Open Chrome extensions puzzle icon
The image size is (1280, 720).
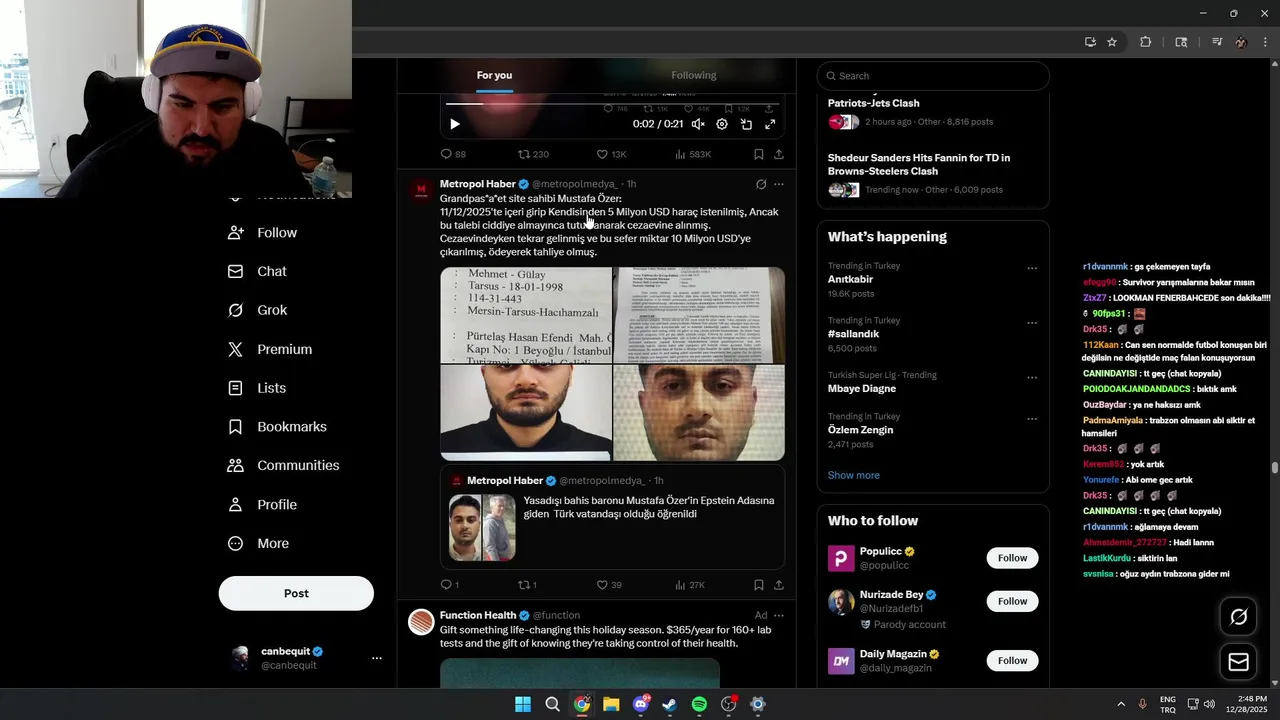pyautogui.click(x=1146, y=42)
